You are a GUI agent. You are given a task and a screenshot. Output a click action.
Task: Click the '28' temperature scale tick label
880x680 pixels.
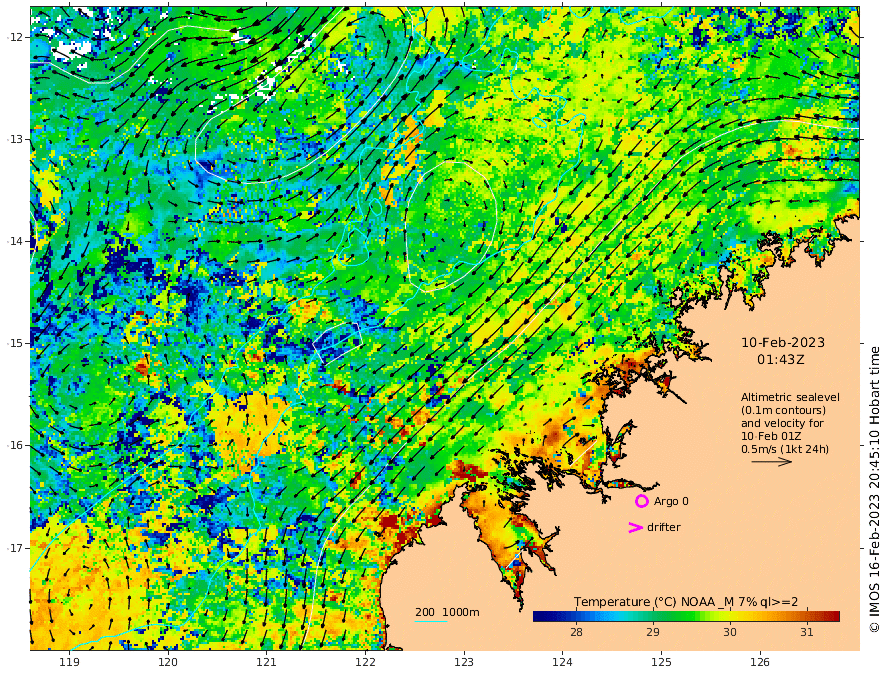point(576,632)
